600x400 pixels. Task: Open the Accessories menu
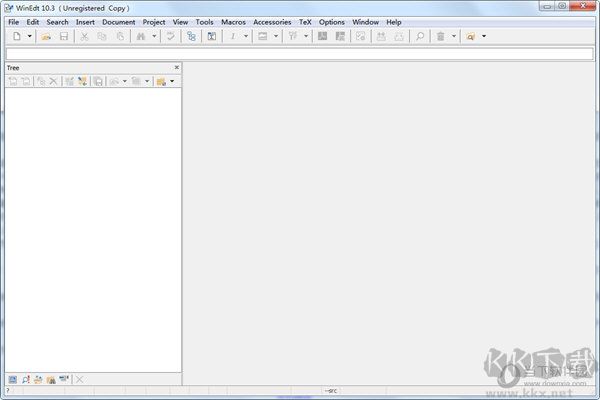click(x=272, y=21)
